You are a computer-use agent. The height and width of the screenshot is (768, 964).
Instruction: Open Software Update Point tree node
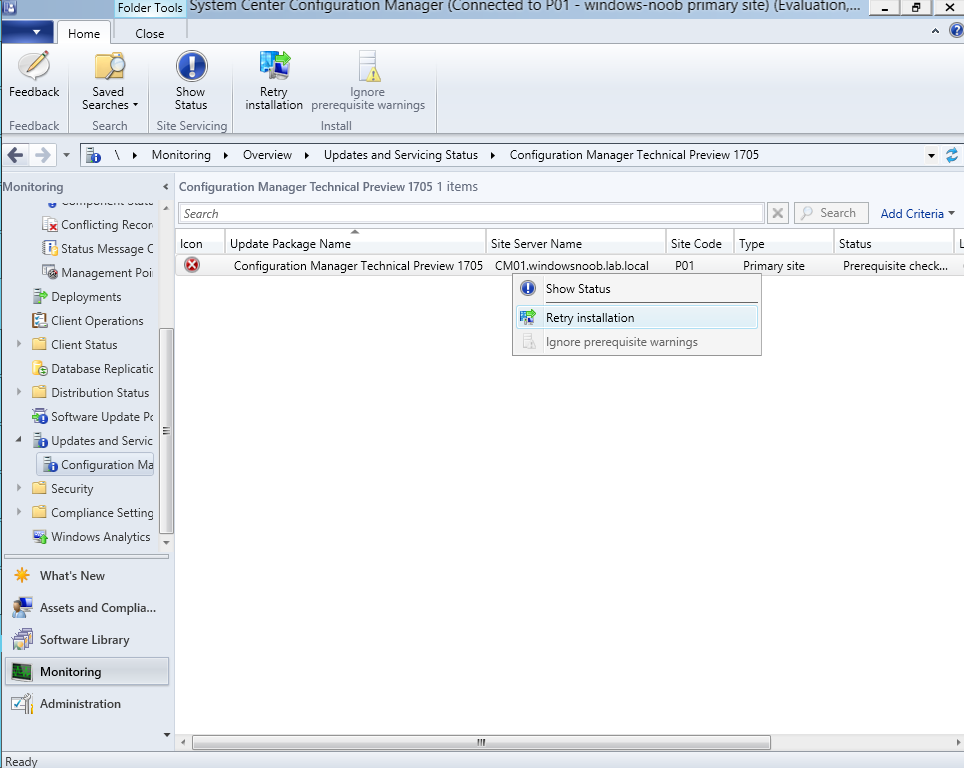(93, 416)
